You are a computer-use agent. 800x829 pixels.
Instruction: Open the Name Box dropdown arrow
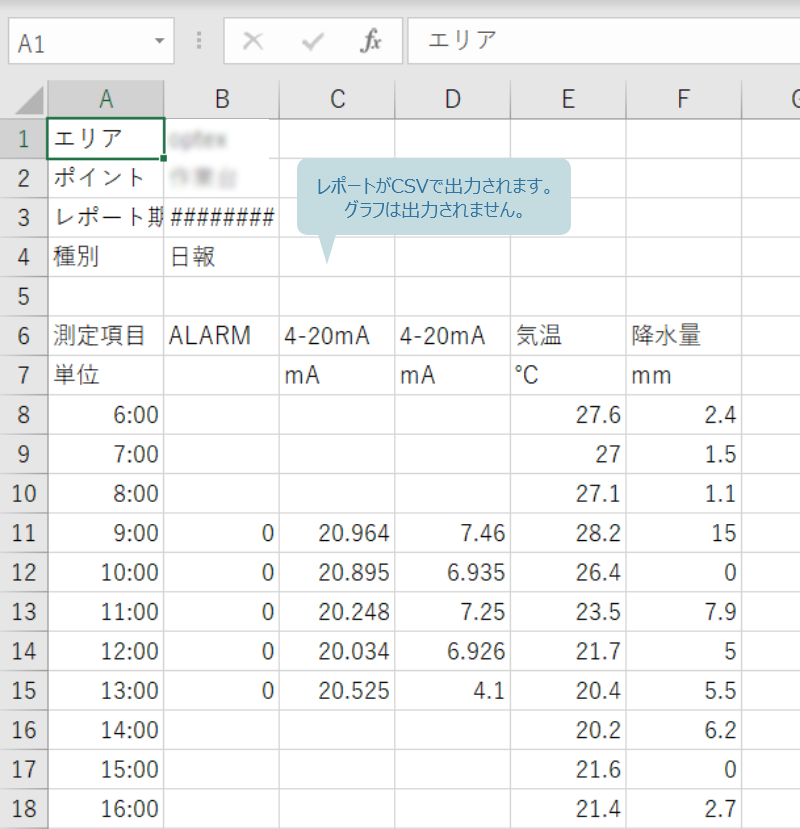159,41
